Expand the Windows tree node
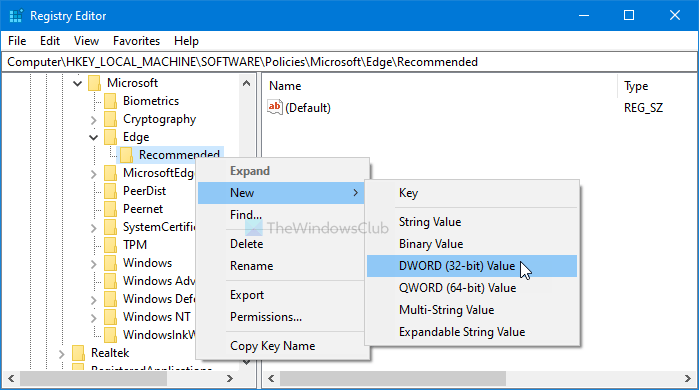700x390 pixels. tap(93, 263)
